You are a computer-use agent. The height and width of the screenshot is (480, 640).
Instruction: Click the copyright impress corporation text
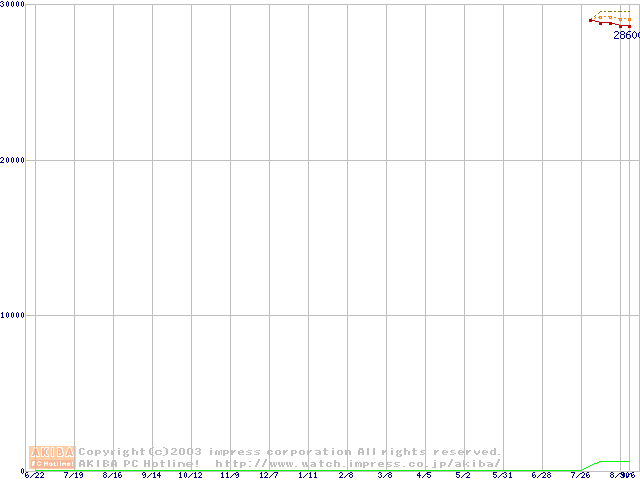click(x=290, y=452)
